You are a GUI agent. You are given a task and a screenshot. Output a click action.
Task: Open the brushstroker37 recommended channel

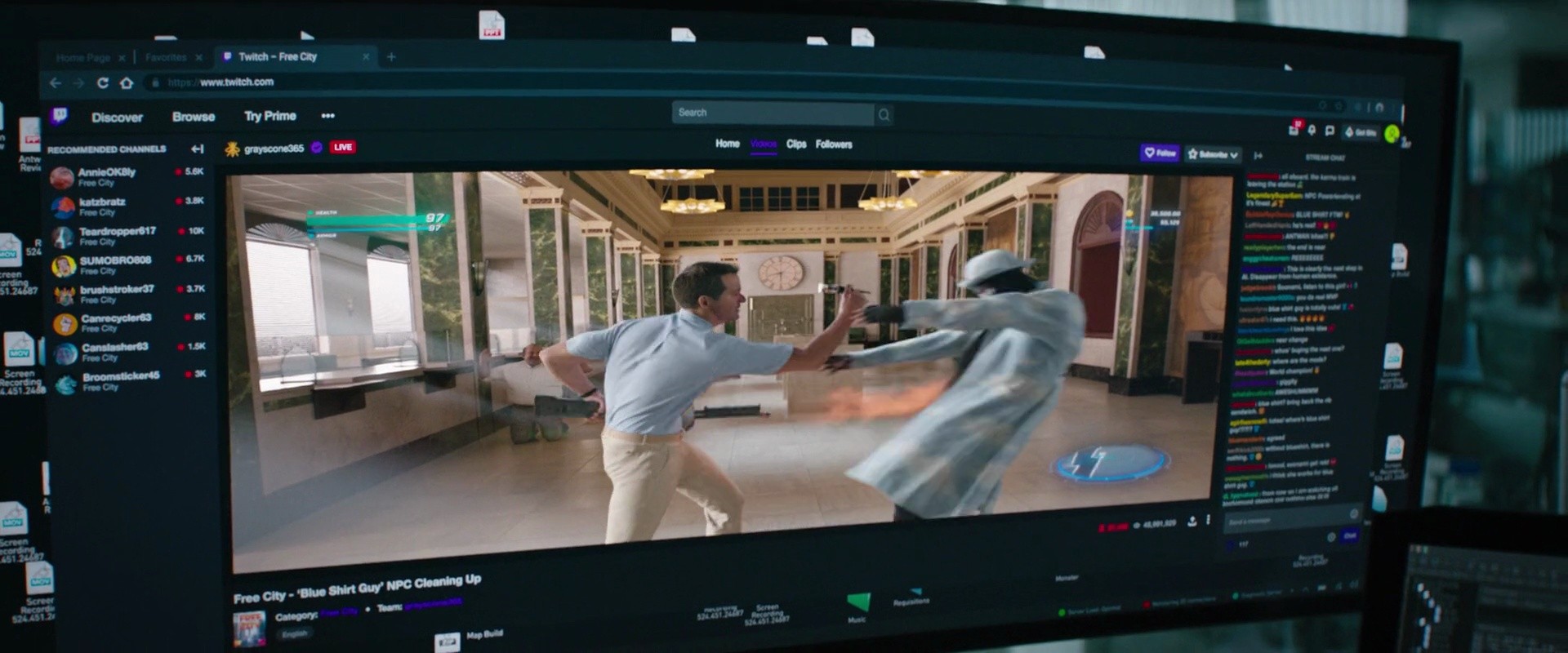[x=131, y=295]
